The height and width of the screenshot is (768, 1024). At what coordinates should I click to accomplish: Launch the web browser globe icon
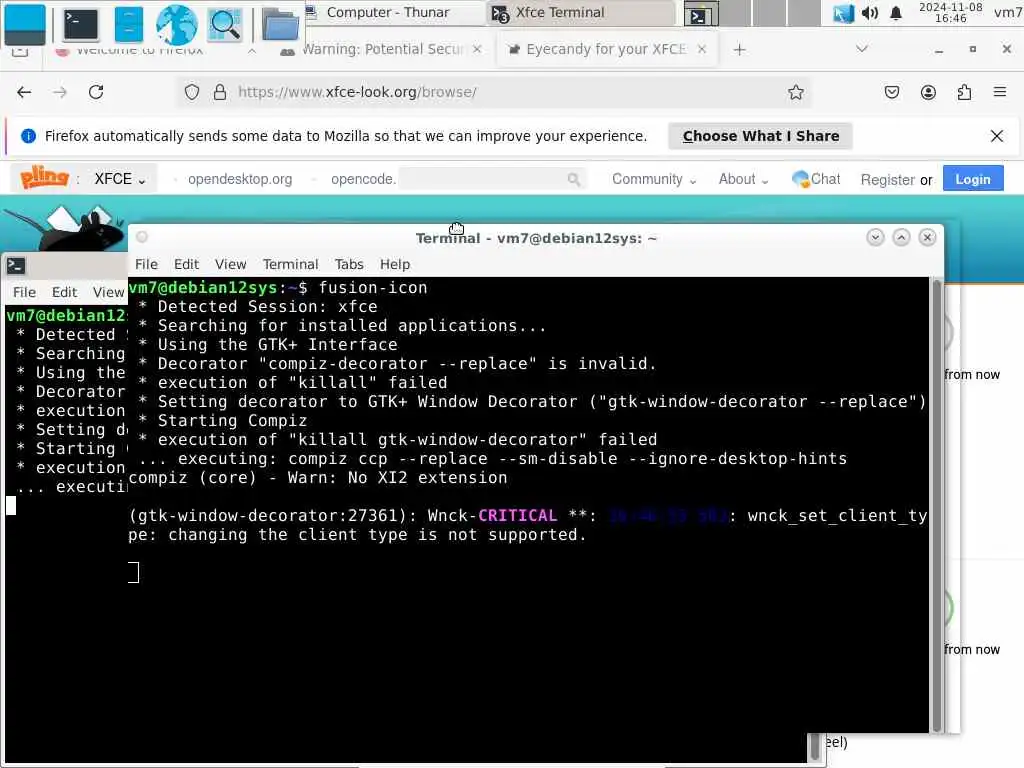pos(176,24)
